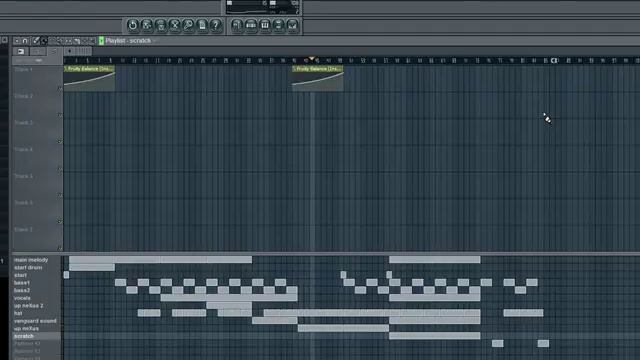Click the up neXus pattern block
Image resolution: width=640 pixels, height=360 pixels.
(x=343, y=328)
